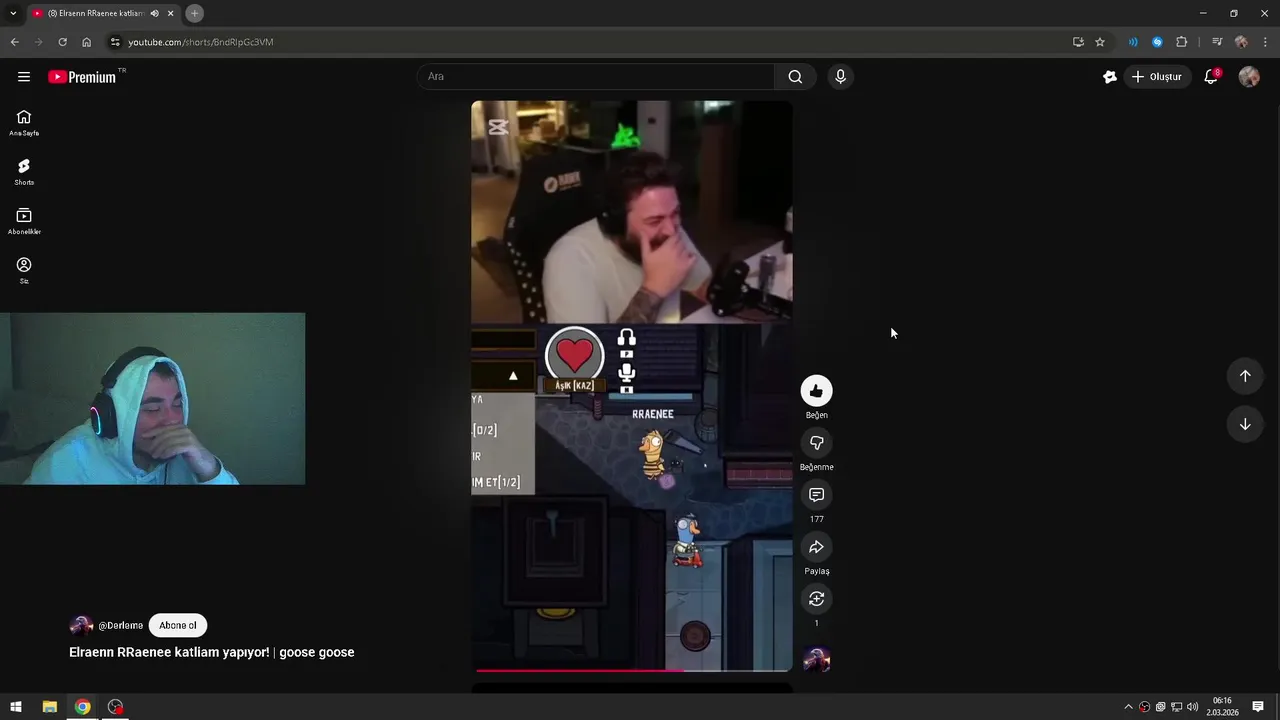
Task: Open the OBS icon in taskbar
Action: [115, 707]
